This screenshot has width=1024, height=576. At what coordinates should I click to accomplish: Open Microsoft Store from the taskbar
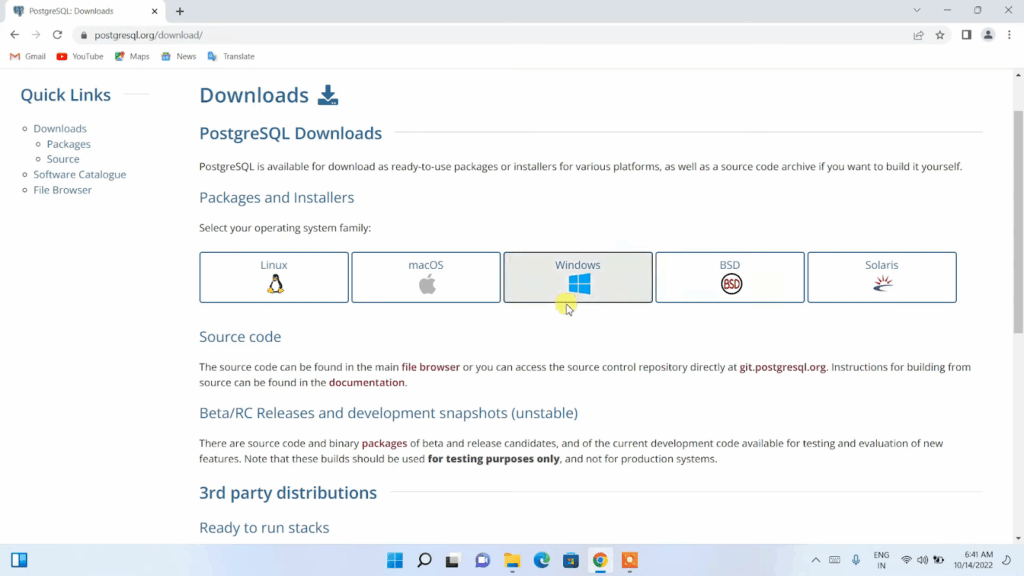571,560
